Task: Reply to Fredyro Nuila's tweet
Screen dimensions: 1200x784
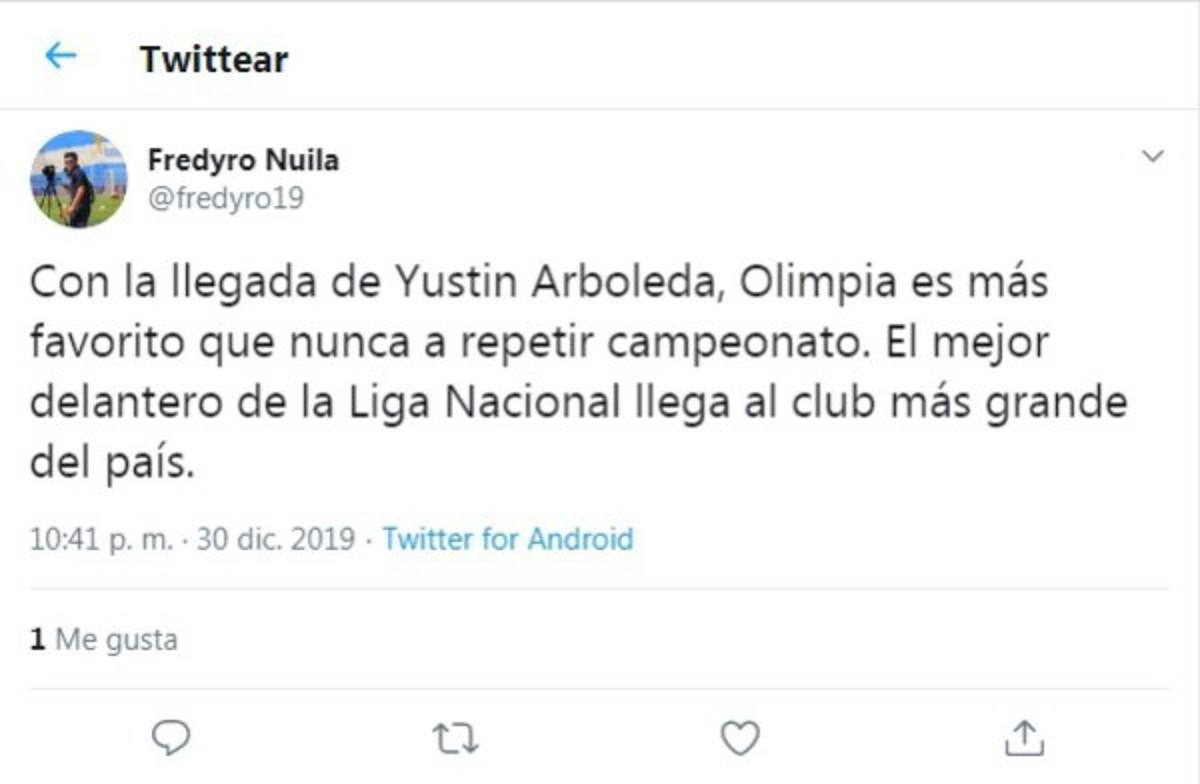Action: click(171, 738)
